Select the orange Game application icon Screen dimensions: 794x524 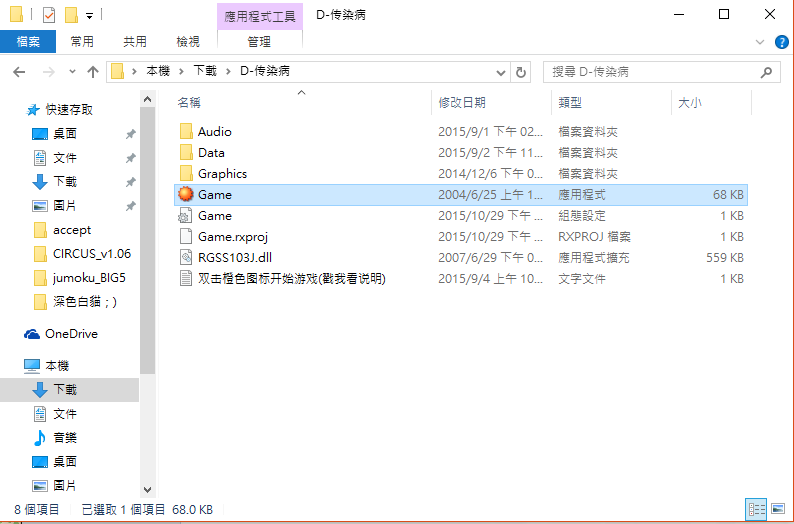[x=186, y=194]
